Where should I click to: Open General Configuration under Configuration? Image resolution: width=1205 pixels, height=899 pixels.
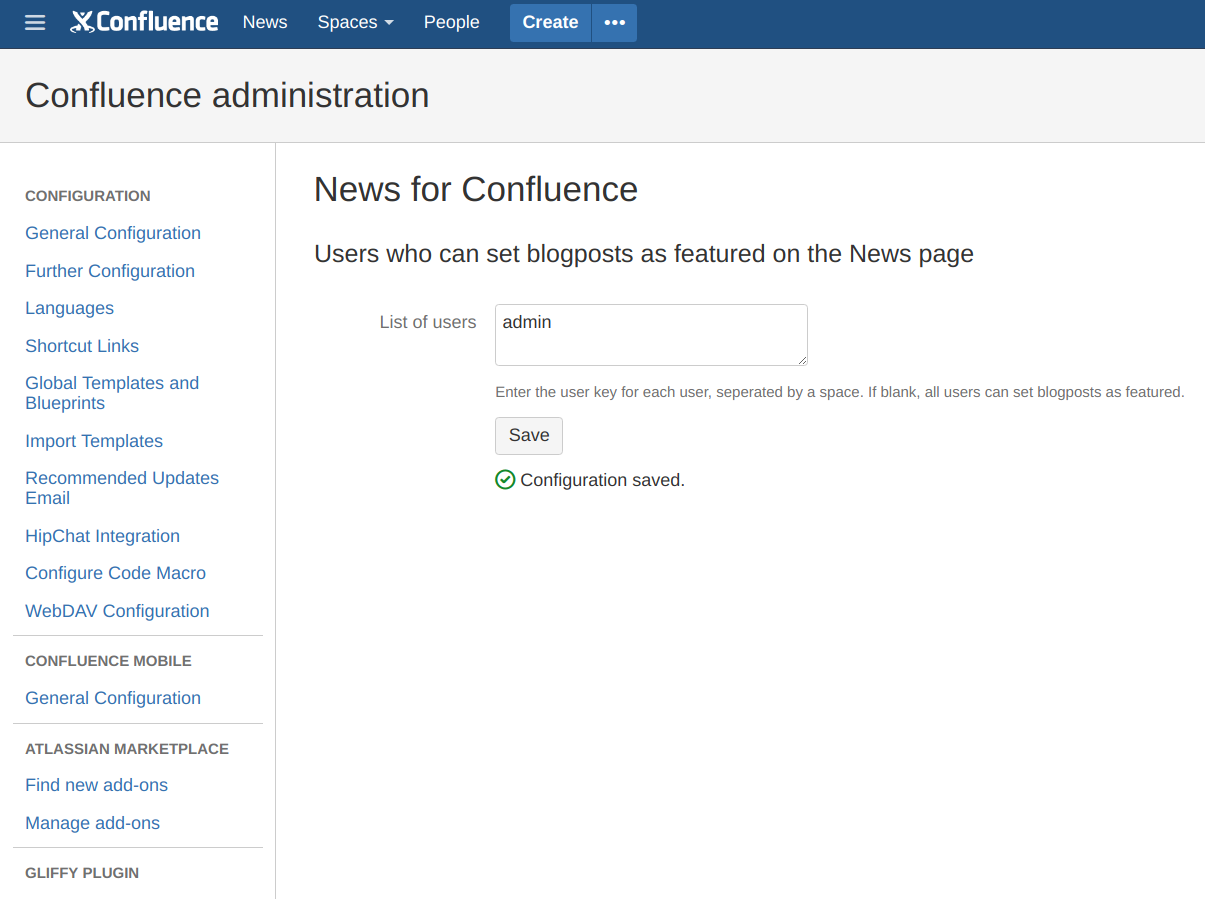(x=113, y=233)
